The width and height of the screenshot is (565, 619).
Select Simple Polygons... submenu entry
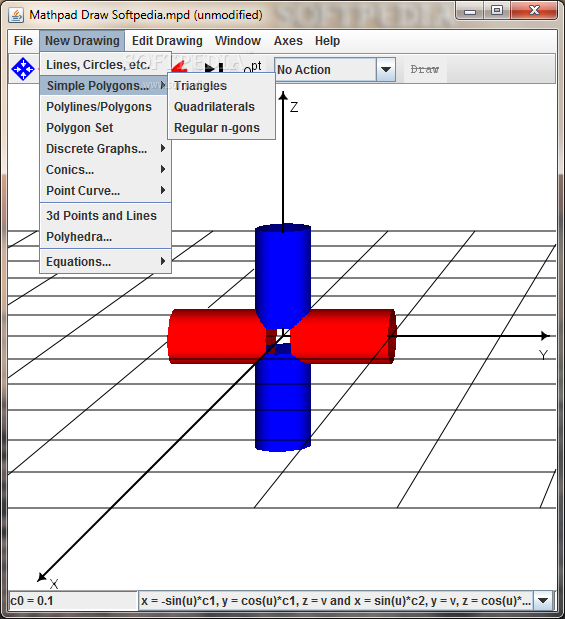point(103,86)
